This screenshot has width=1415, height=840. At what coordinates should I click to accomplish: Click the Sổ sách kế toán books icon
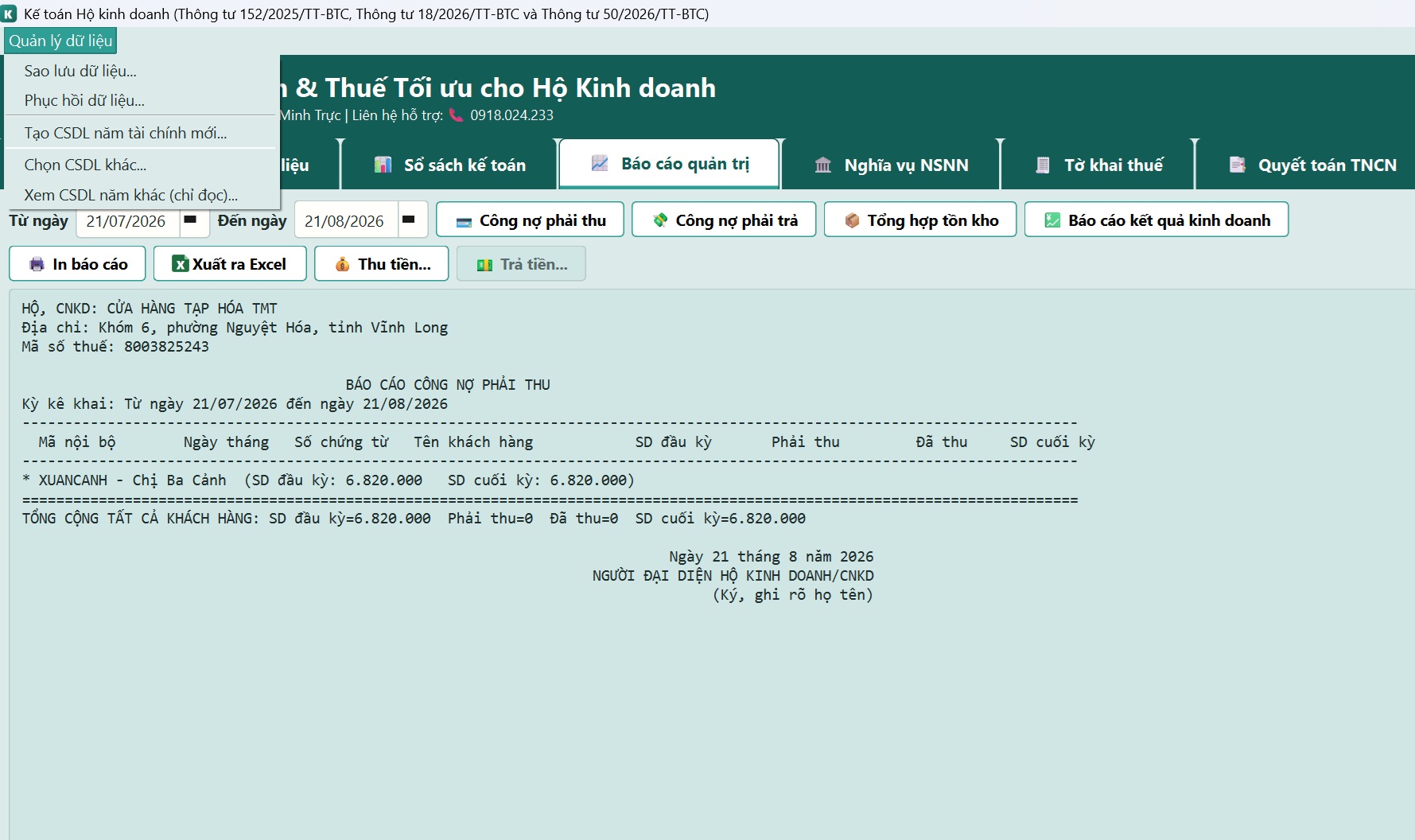(383, 165)
